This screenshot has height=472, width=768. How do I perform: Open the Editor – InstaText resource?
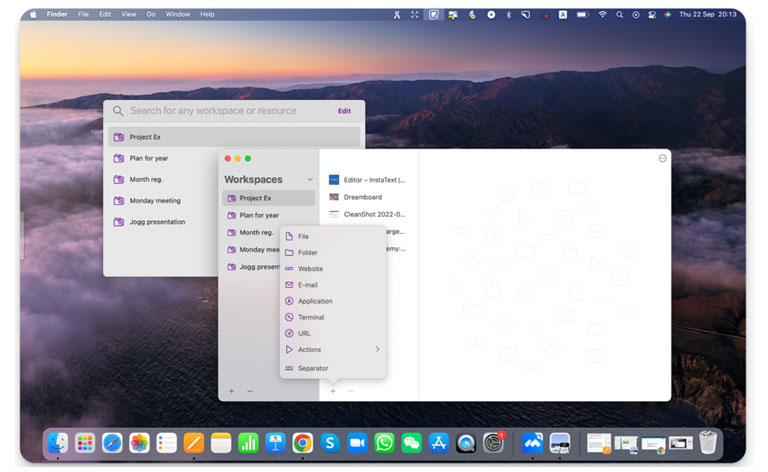tap(367, 180)
